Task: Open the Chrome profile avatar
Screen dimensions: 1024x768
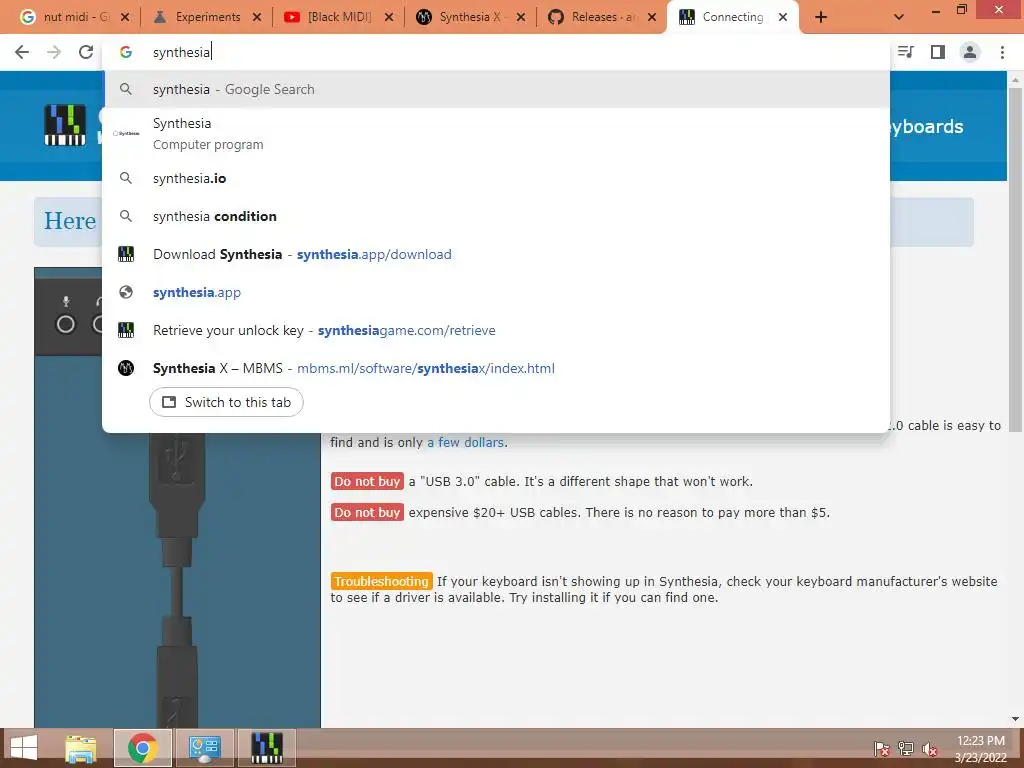Action: tap(970, 52)
